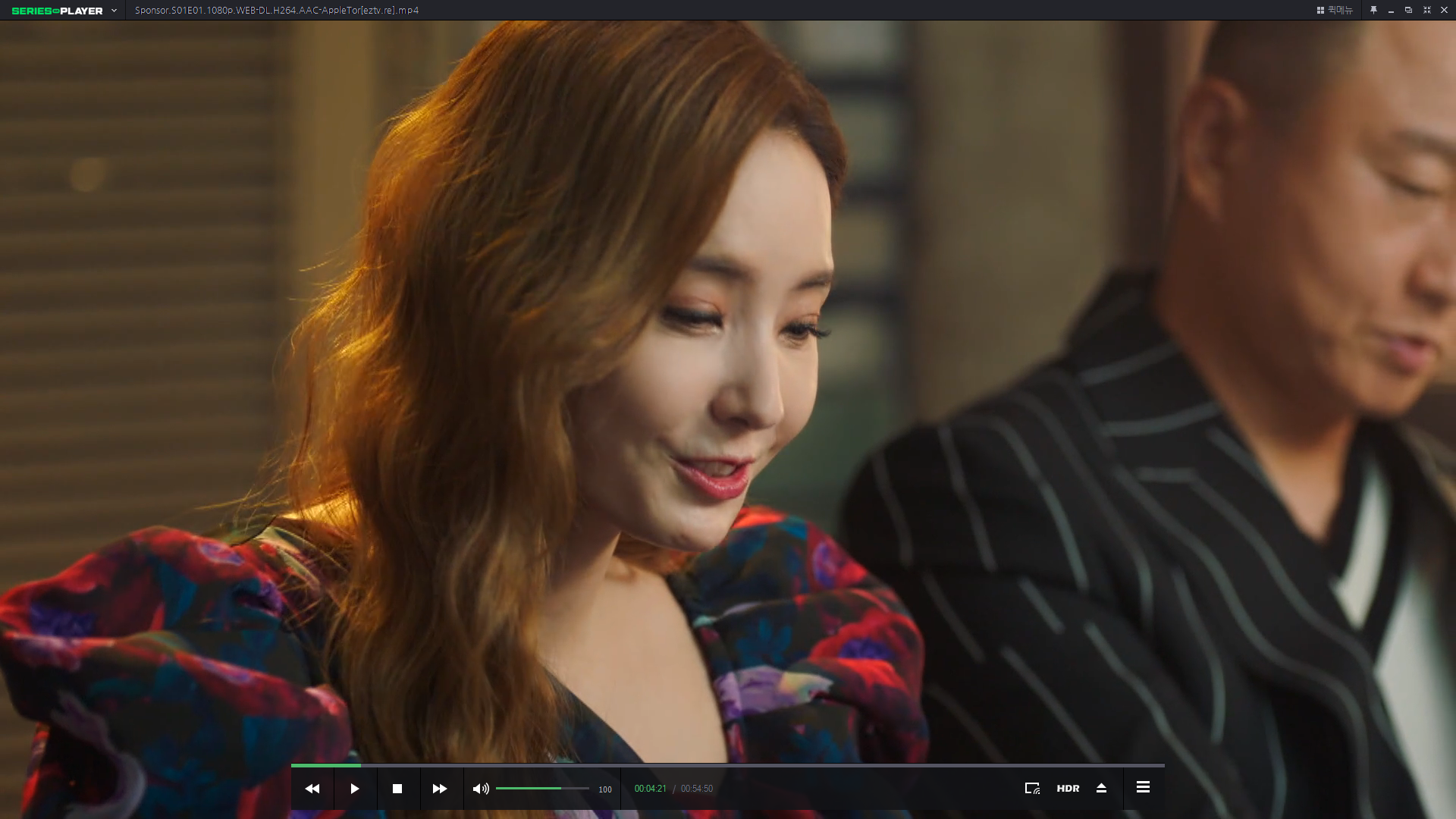Click the current time 00:04:21

click(651, 789)
